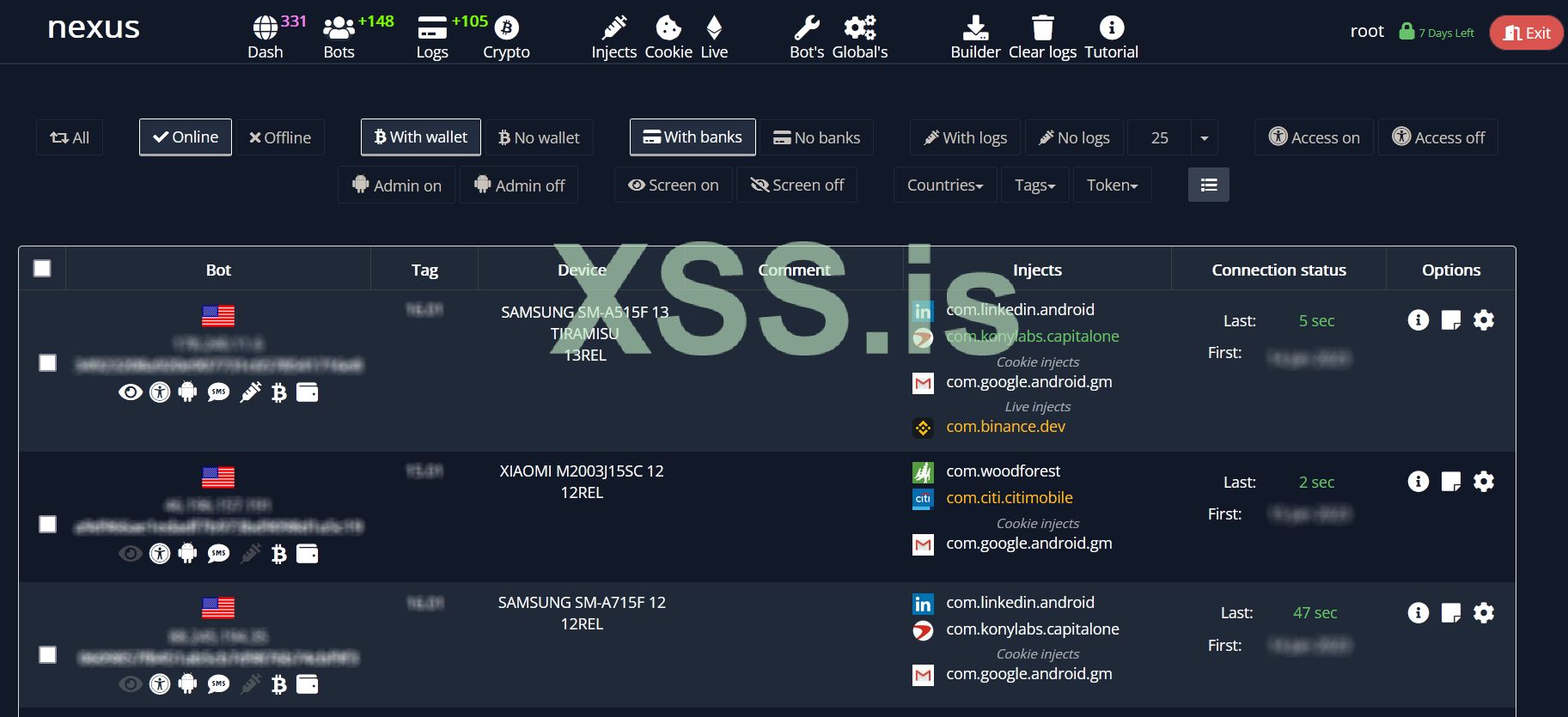Click the eye icon on SM-A515F row

point(131,392)
